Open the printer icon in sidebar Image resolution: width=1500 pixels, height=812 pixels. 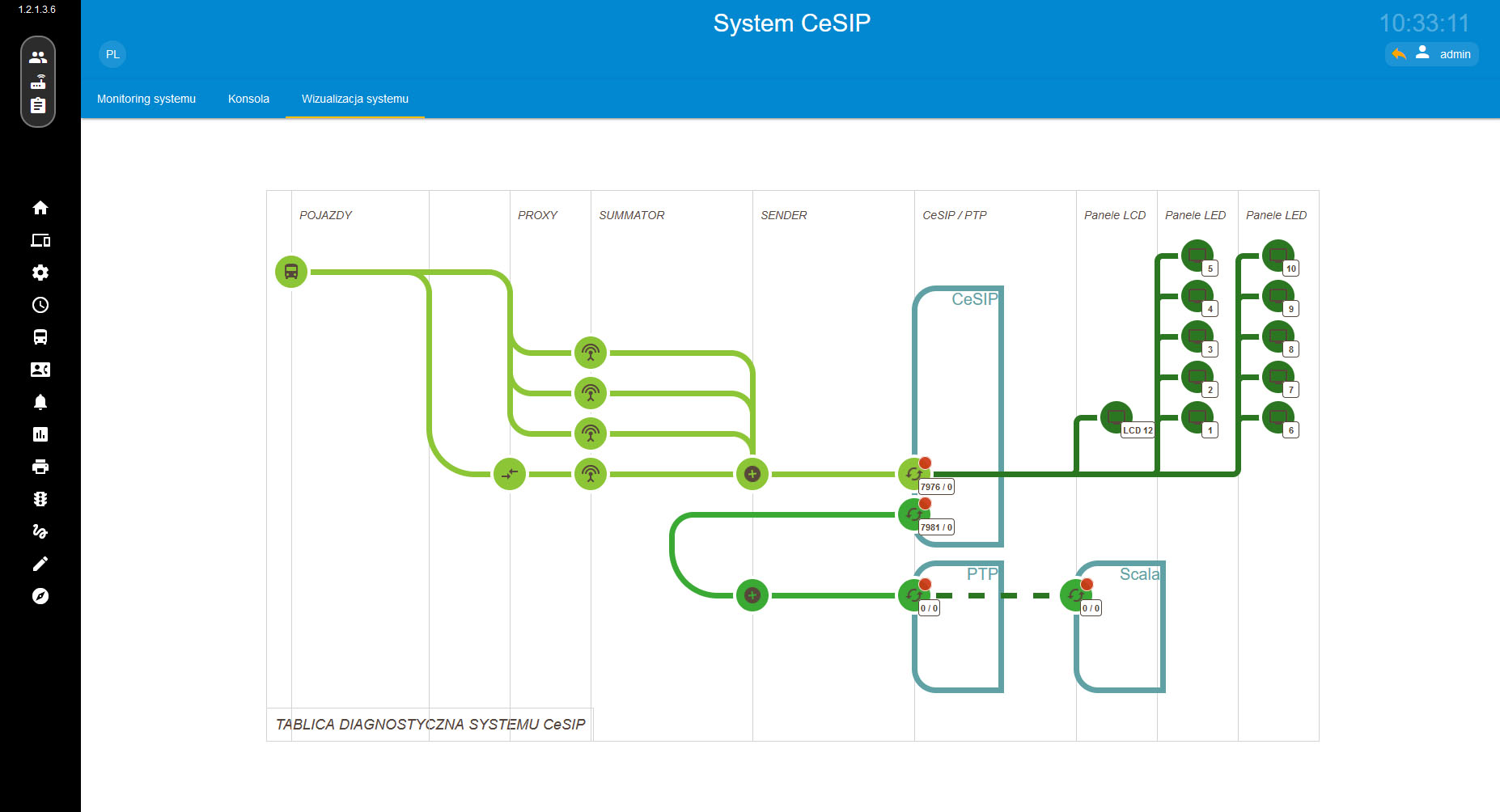[40, 467]
